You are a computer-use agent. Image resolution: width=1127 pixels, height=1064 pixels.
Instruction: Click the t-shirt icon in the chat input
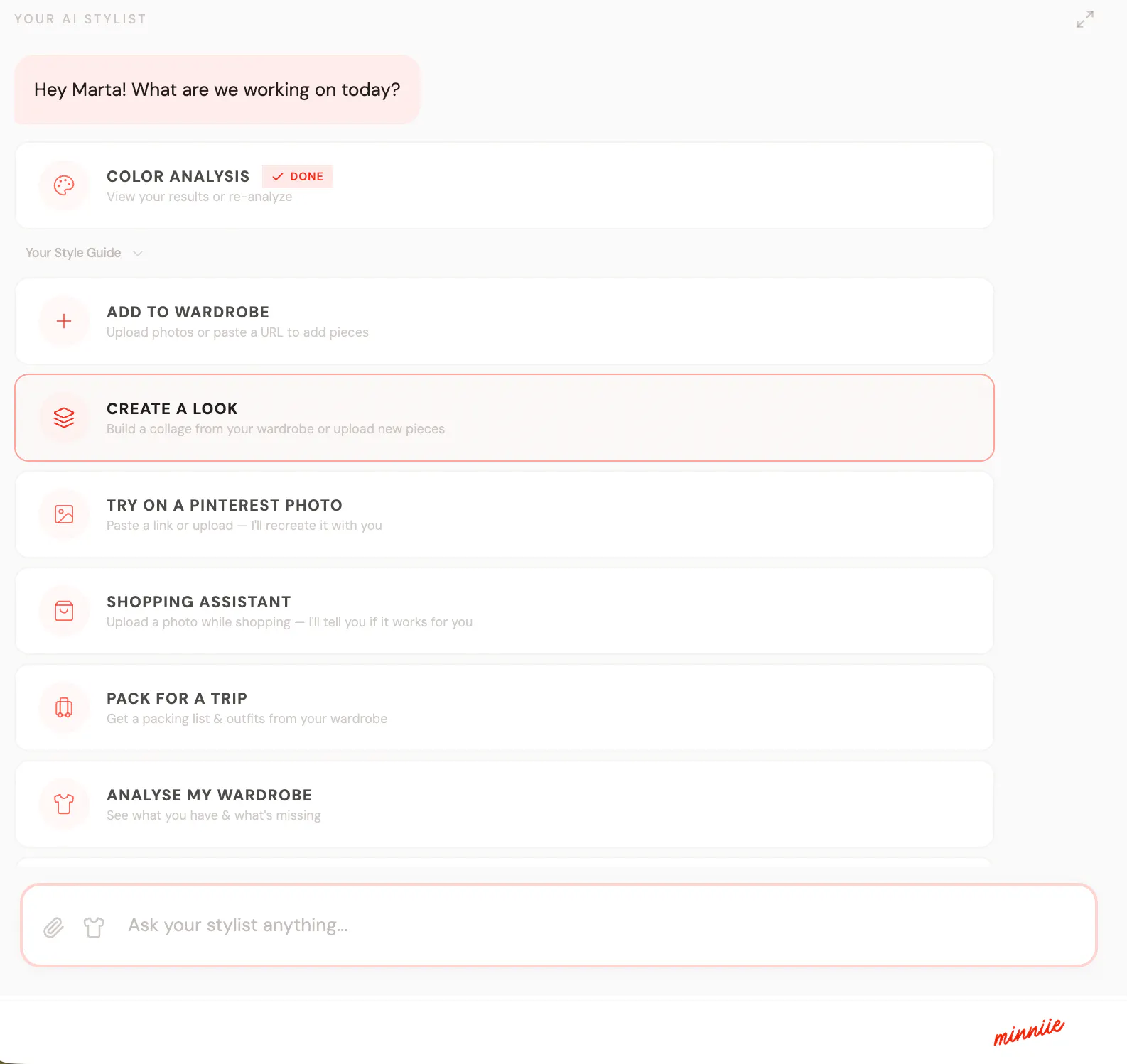coord(94,927)
